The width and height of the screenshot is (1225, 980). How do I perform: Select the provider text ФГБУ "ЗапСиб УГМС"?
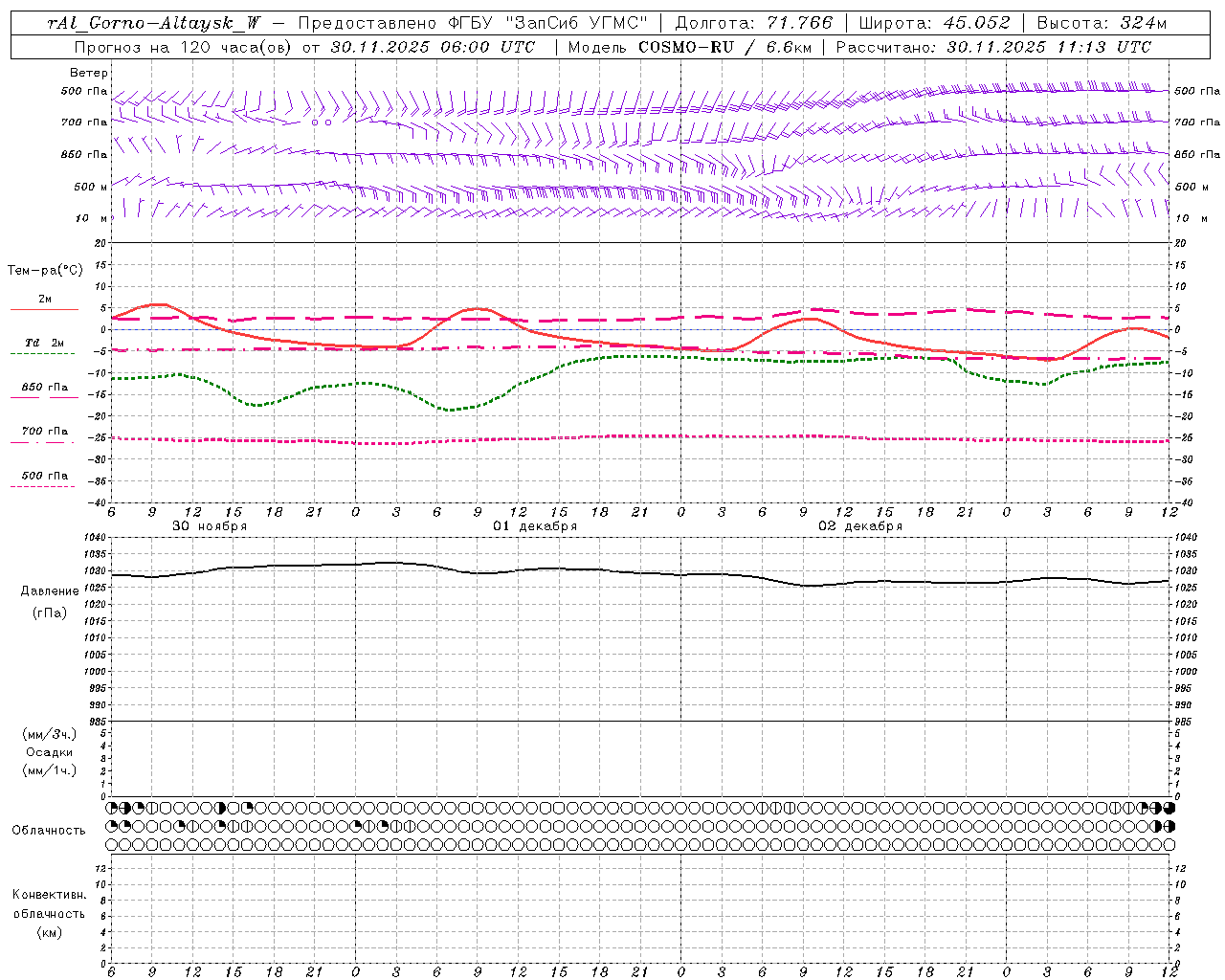coord(547,23)
